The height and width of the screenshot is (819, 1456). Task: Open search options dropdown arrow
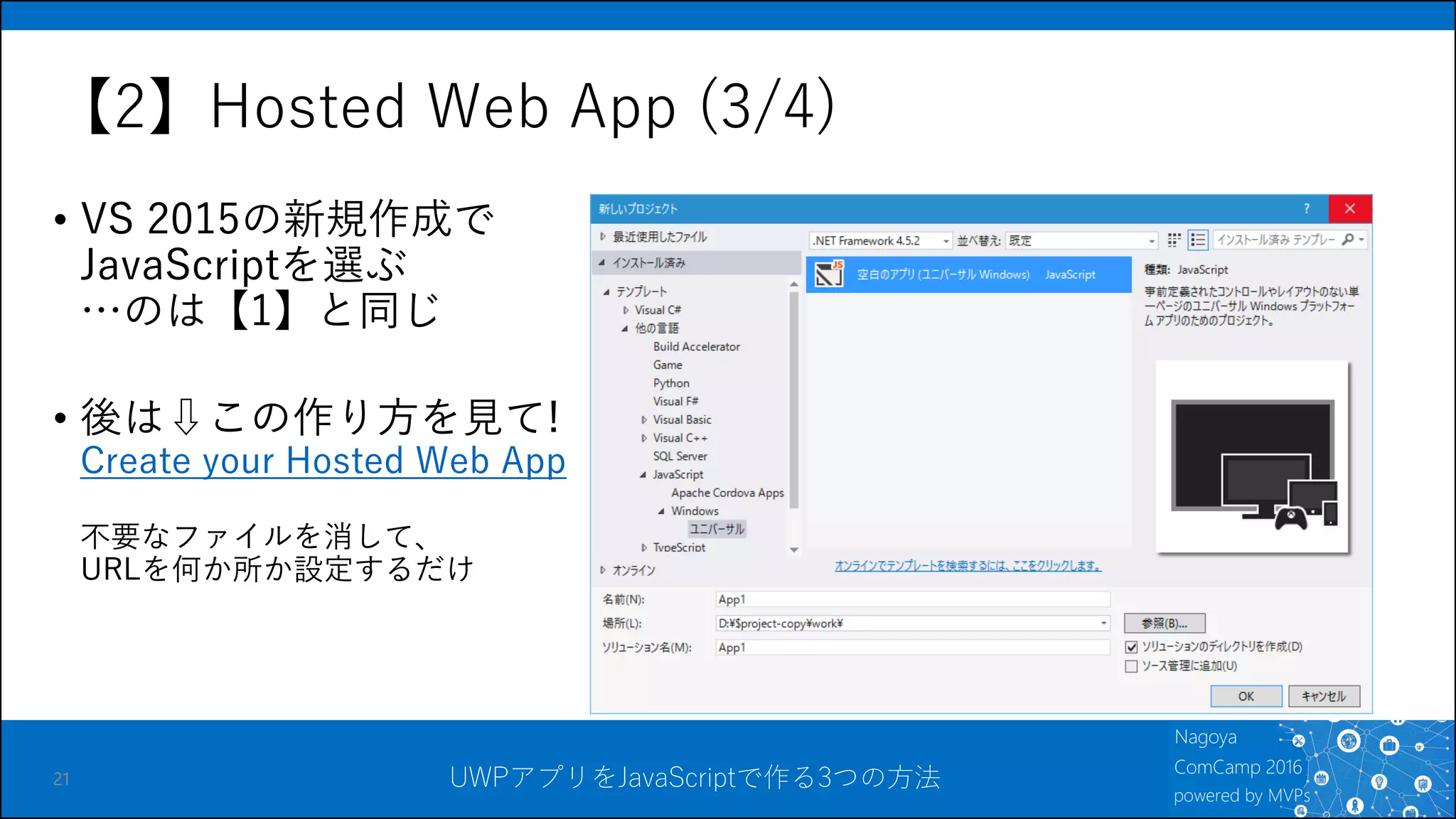(1361, 240)
